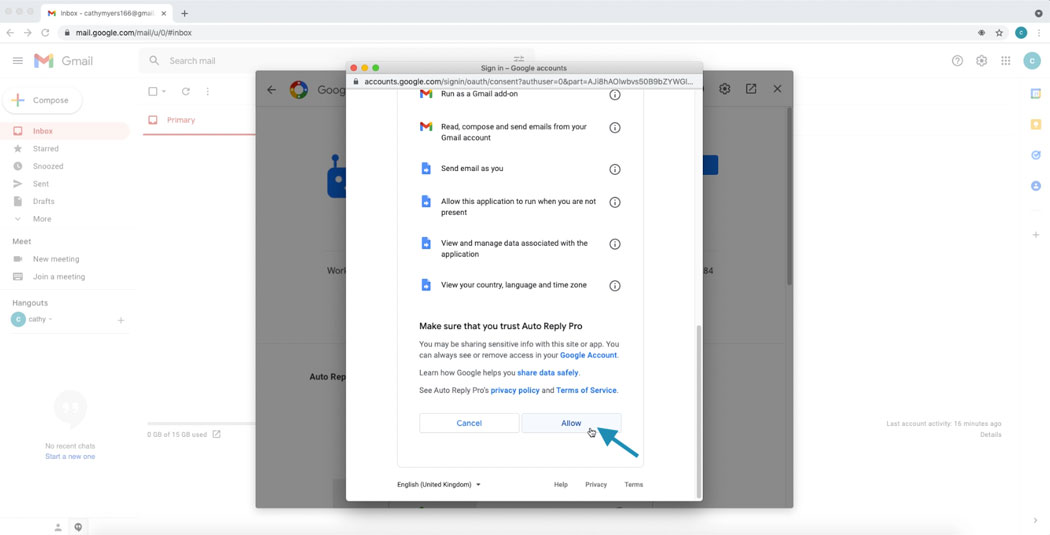This screenshot has width=1050, height=535.
Task: Open the Marketplace listing in new window
Action: [x=751, y=89]
